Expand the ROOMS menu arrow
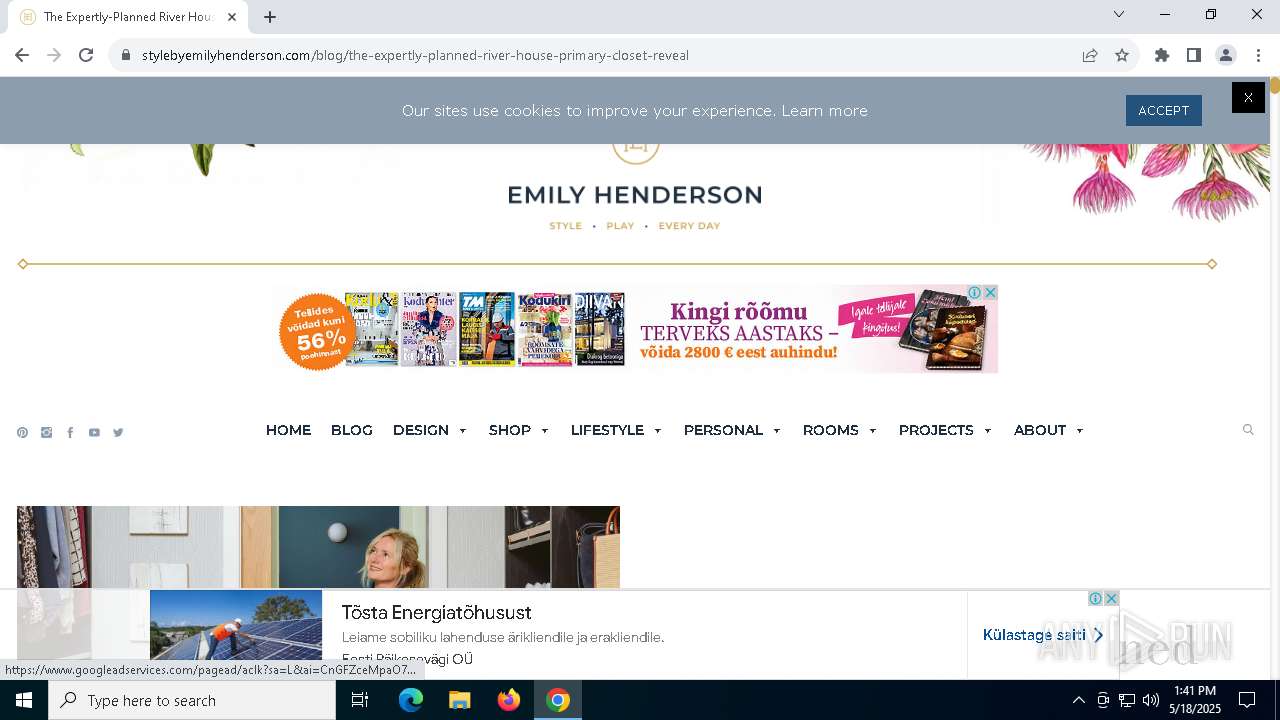Image resolution: width=1280 pixels, height=720 pixels. click(x=872, y=431)
